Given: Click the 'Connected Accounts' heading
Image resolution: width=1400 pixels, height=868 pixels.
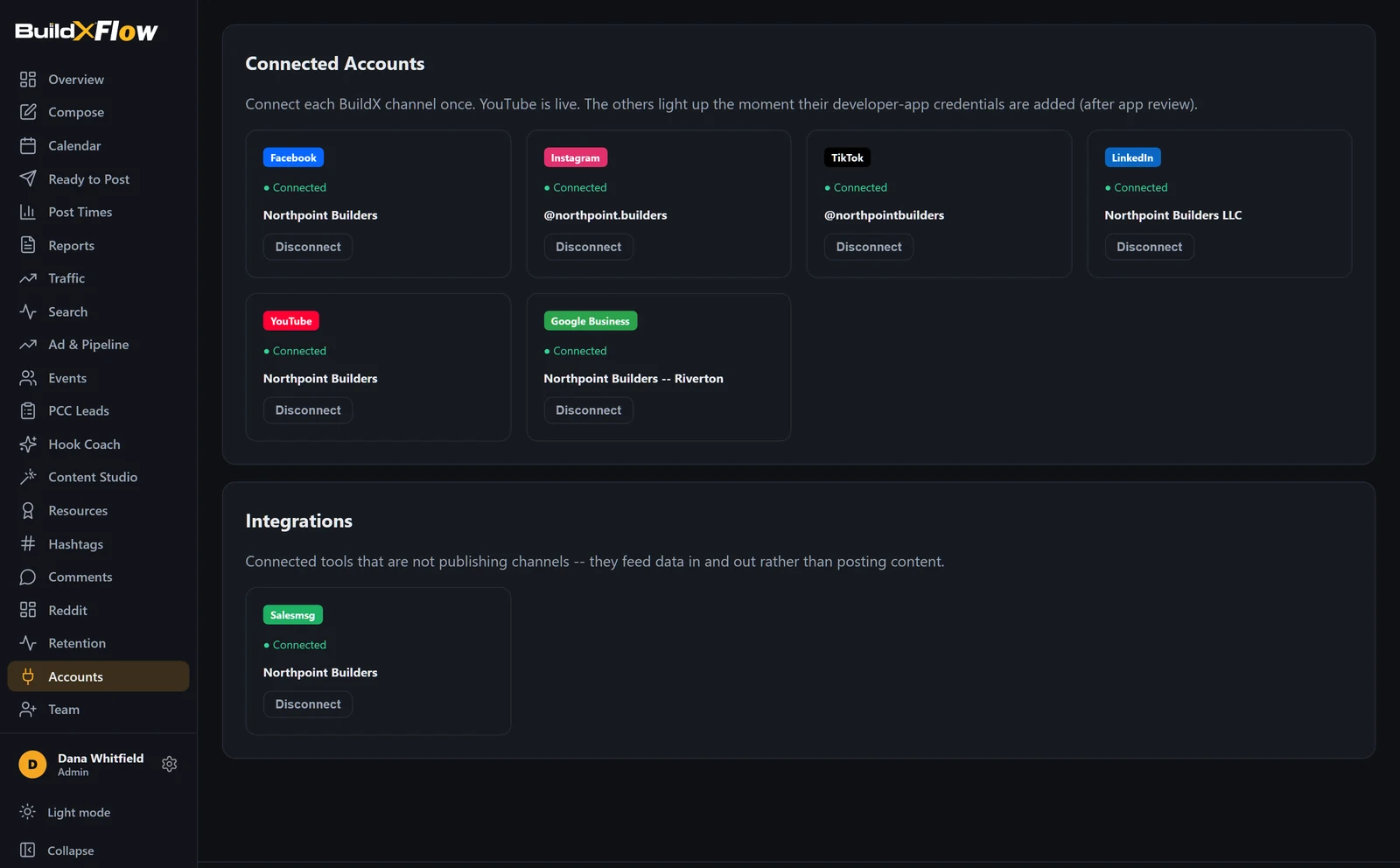Looking at the screenshot, I should click(x=335, y=64).
